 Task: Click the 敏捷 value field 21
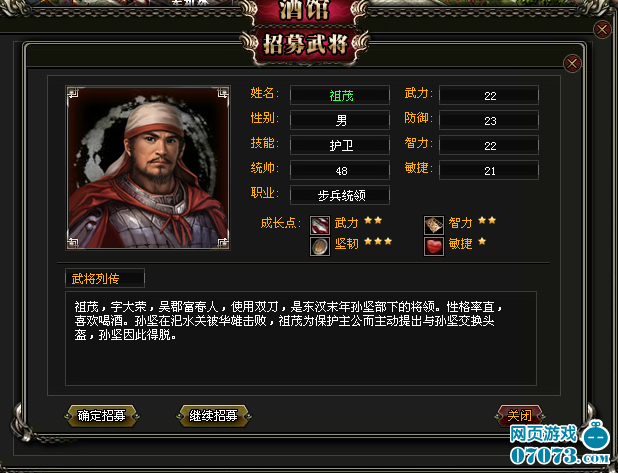(x=489, y=170)
